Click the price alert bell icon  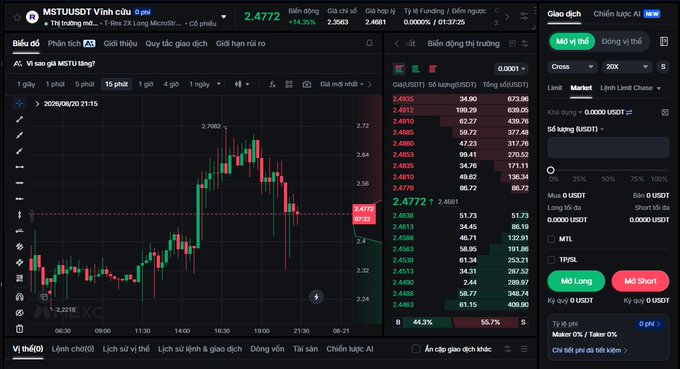point(369,43)
